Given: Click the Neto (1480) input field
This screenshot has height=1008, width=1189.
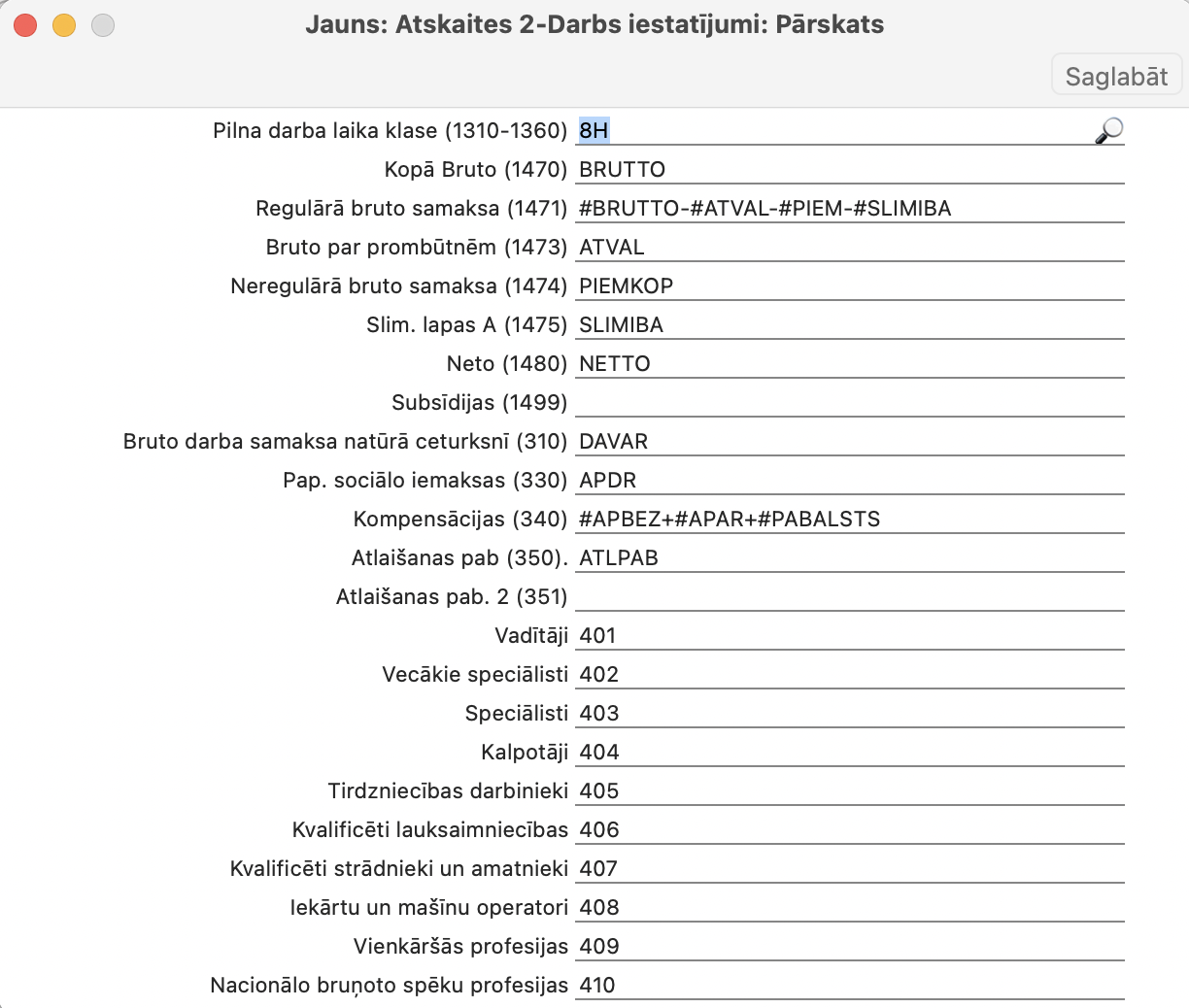Looking at the screenshot, I should coord(849,363).
